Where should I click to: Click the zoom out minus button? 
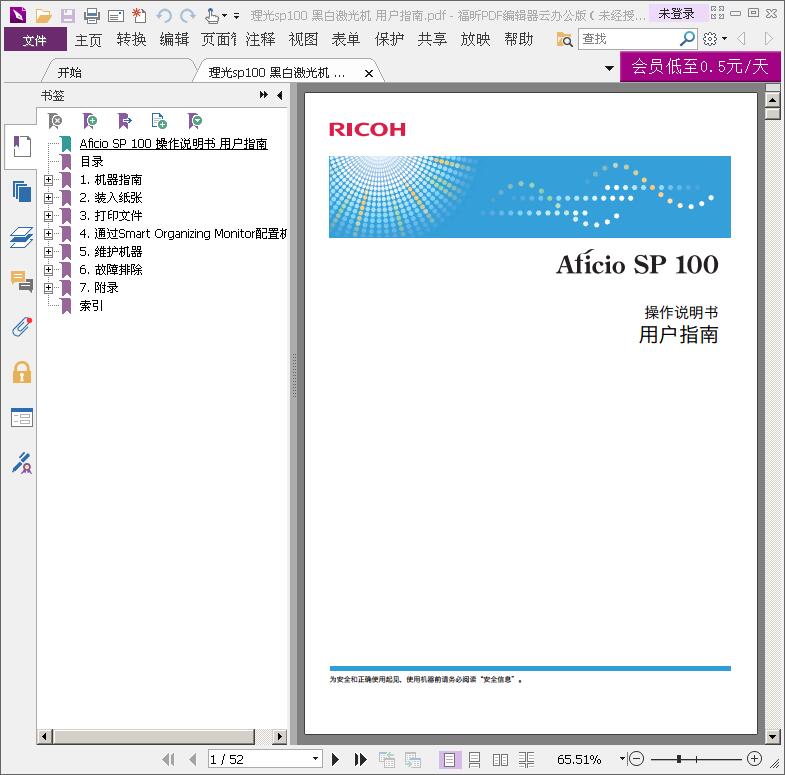(636, 759)
